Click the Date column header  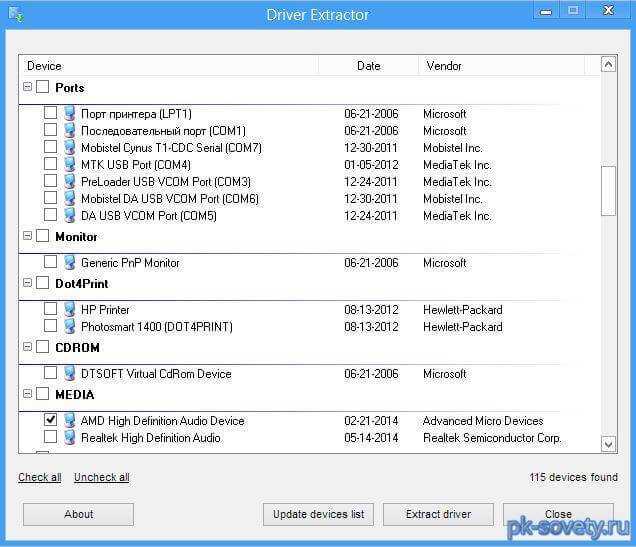coord(368,66)
